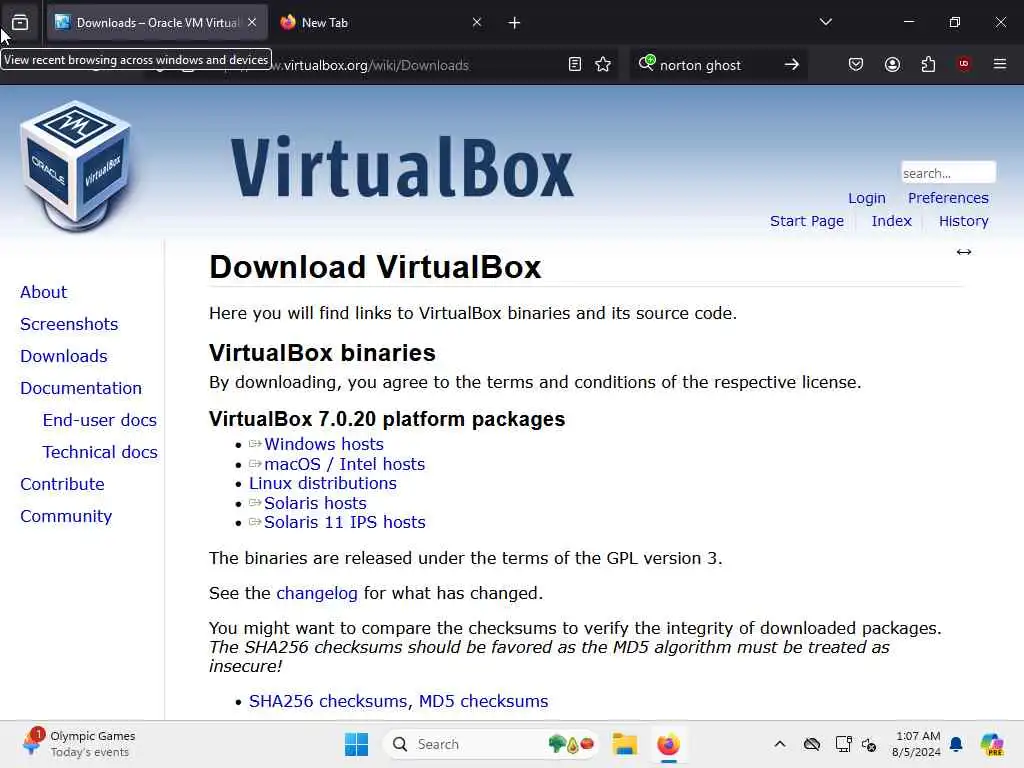Click the VirtualBox cube logo
The width and height of the screenshot is (1024, 768).
point(76,166)
